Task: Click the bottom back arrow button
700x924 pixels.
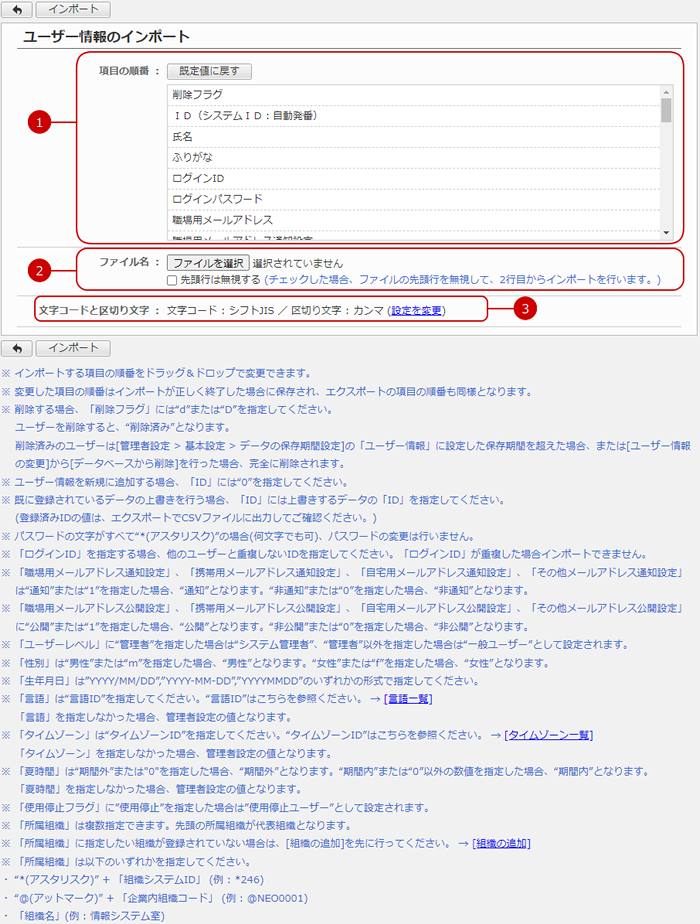Action: (x=17, y=348)
